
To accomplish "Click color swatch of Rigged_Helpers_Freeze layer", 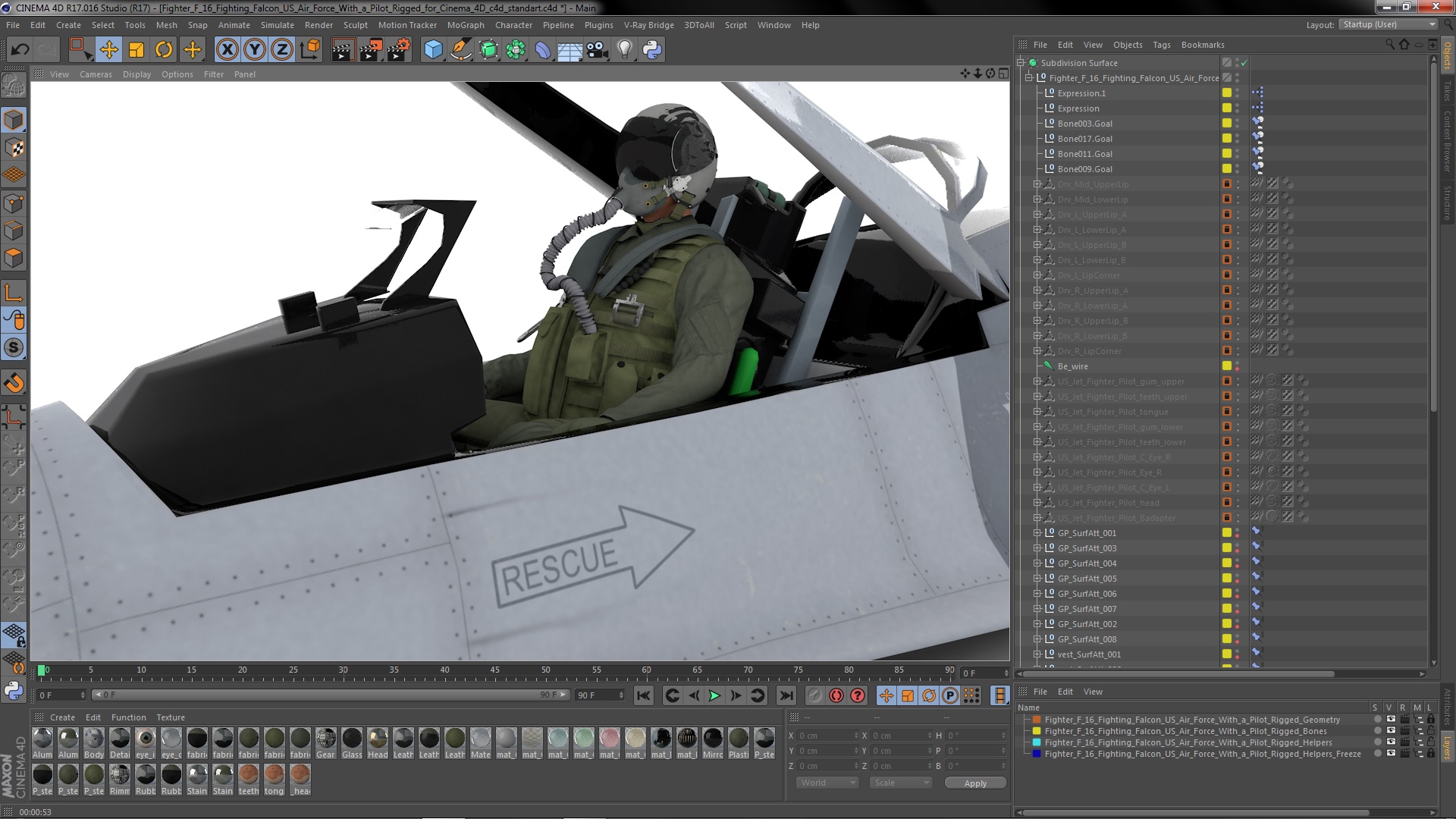I will coord(1036,754).
